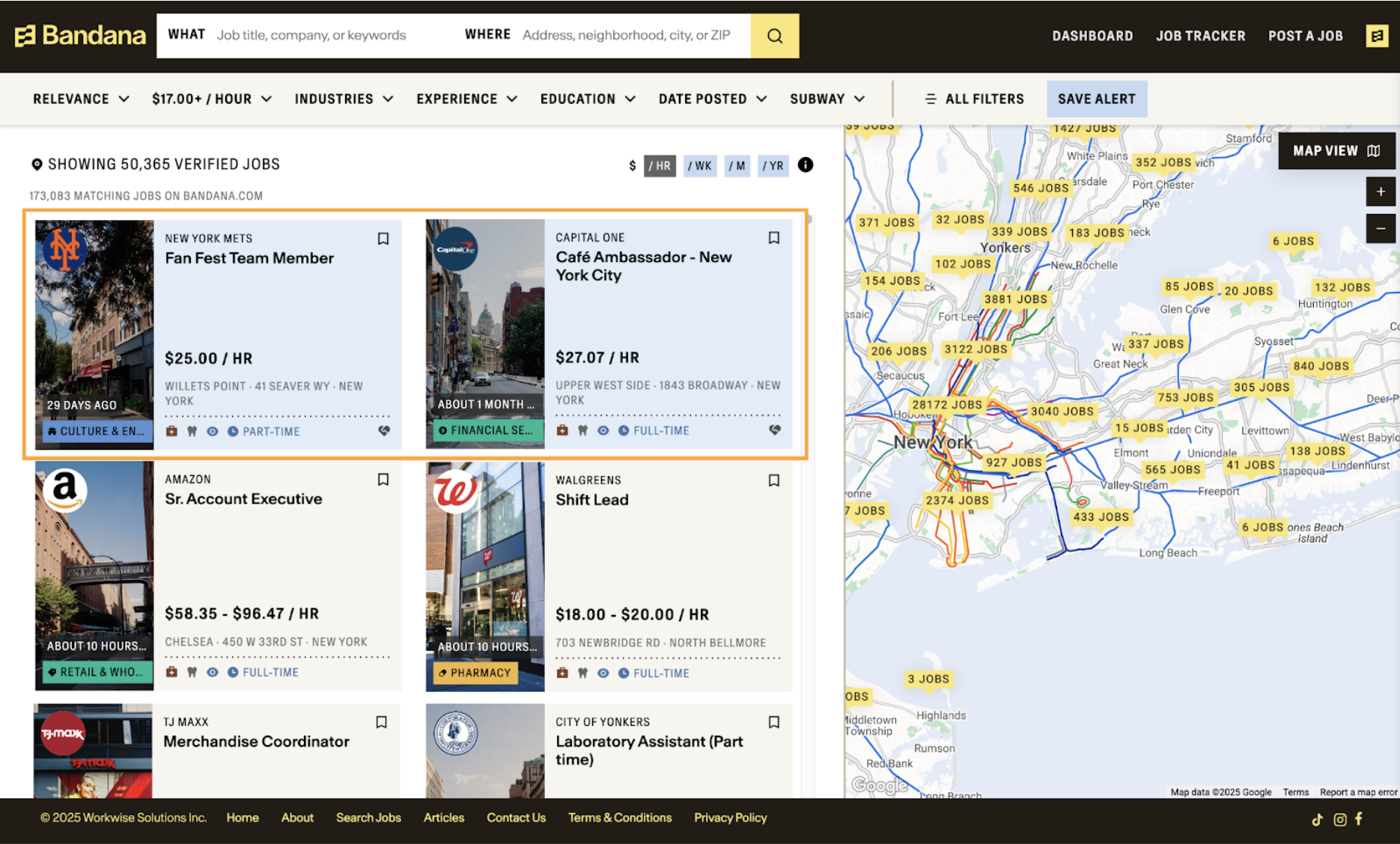
Task: Bookmark the Walgreens Shift Lead job
Action: [x=774, y=480]
